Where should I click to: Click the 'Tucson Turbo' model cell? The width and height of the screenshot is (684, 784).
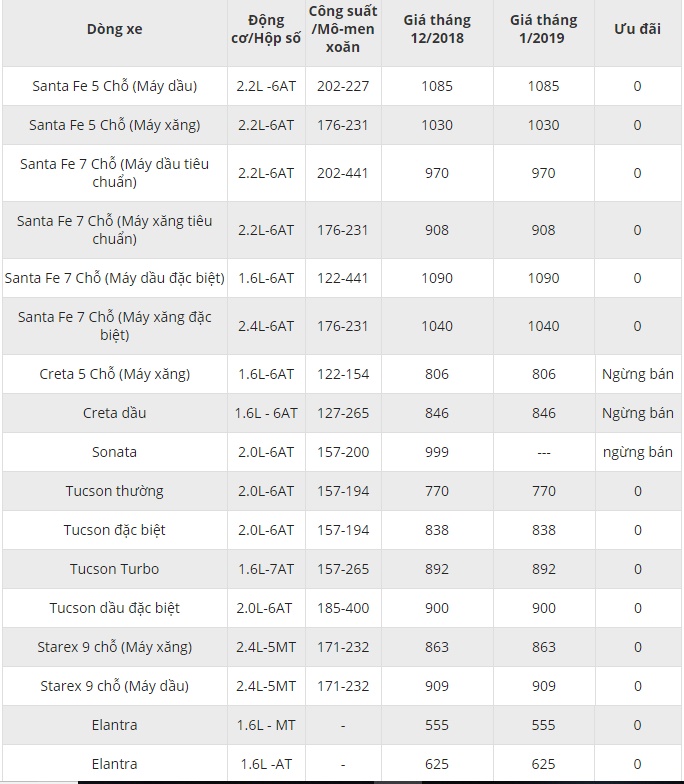tap(114, 569)
